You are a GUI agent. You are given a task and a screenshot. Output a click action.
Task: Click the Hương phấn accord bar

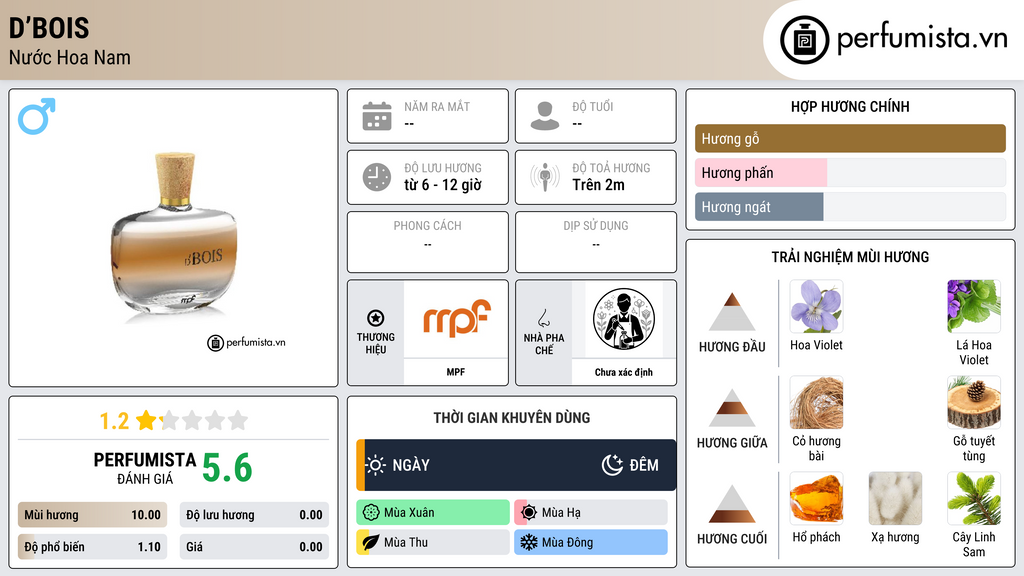point(850,173)
